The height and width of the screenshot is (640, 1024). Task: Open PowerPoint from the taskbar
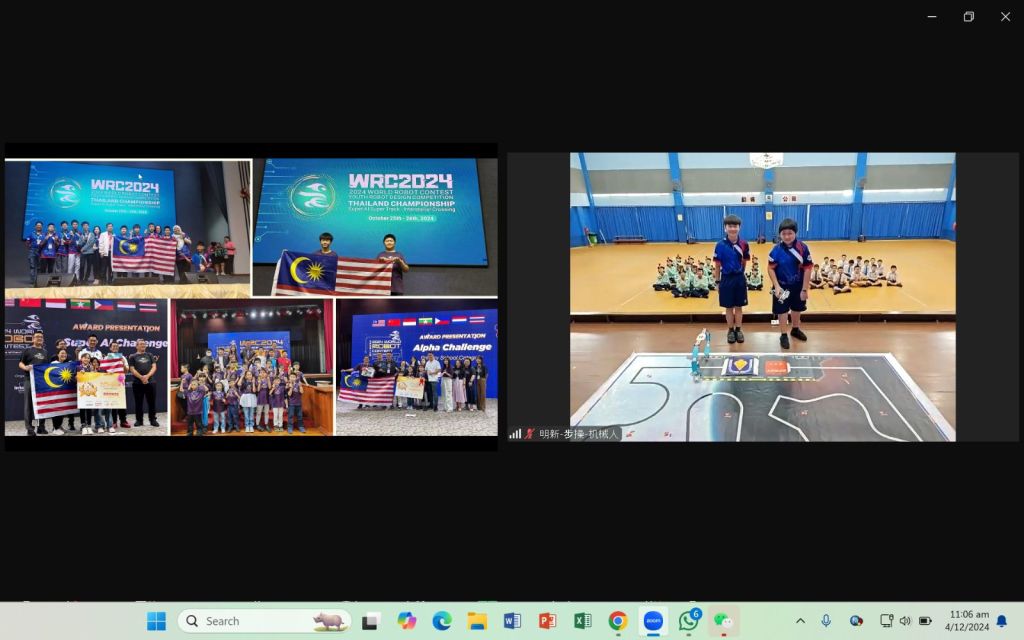click(547, 621)
